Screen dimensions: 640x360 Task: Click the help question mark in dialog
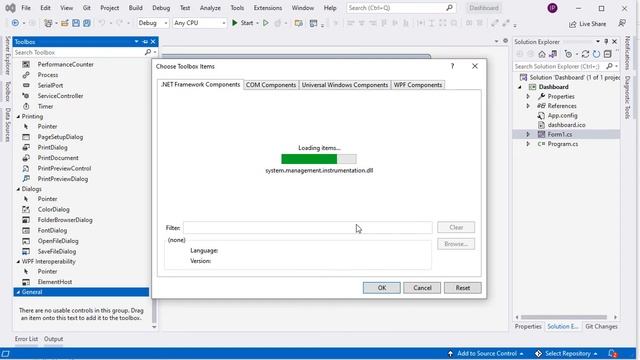coord(452,66)
